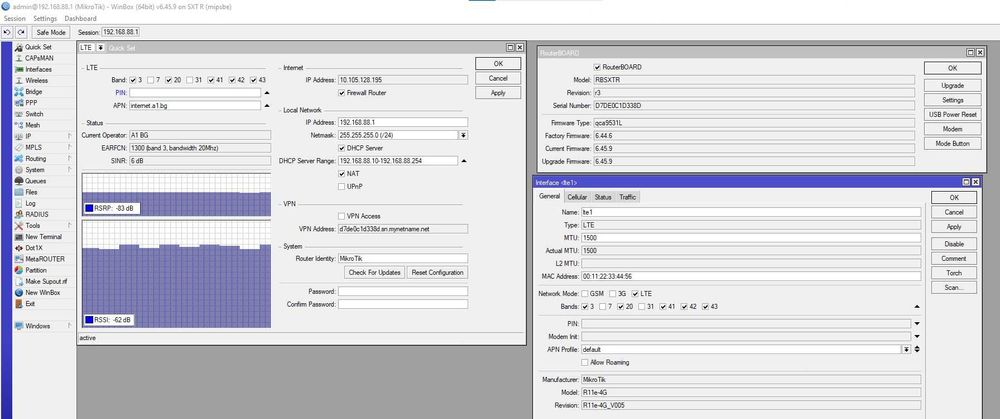1000x419 pixels.
Task: Click the Undo arrow toolbar icon
Action: coord(8,32)
